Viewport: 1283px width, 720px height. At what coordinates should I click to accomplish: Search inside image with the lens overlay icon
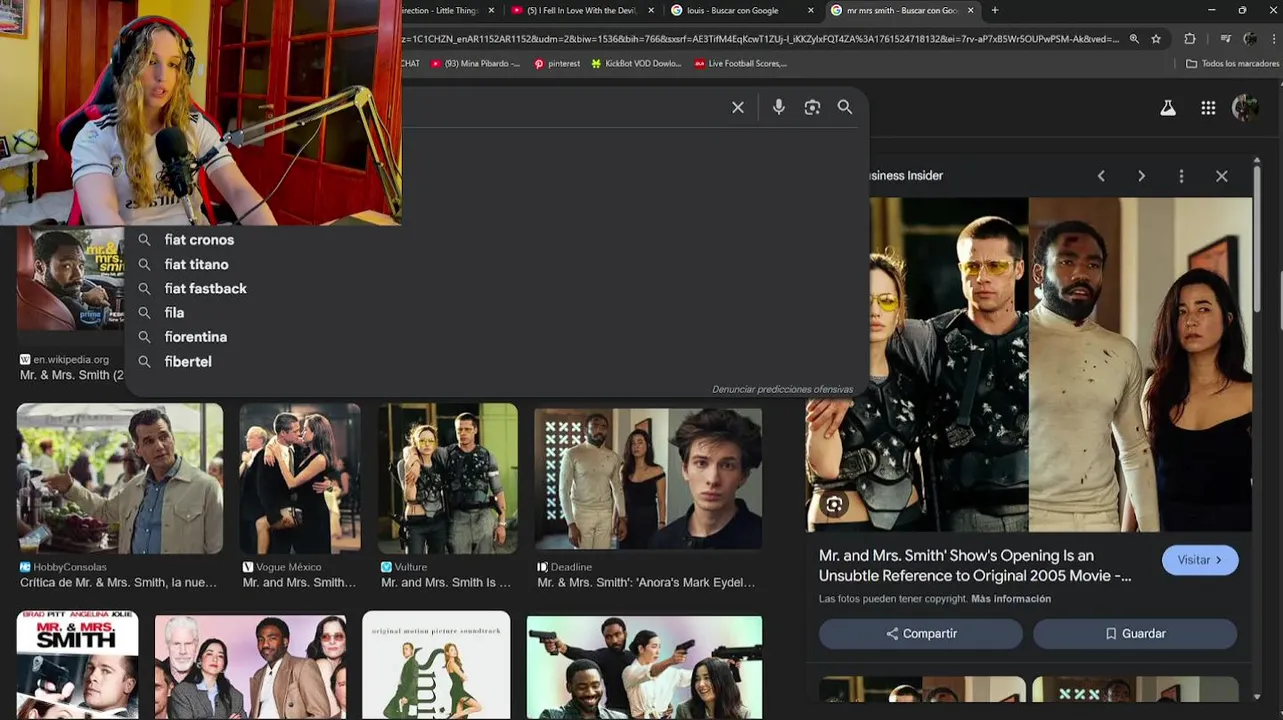(x=834, y=504)
